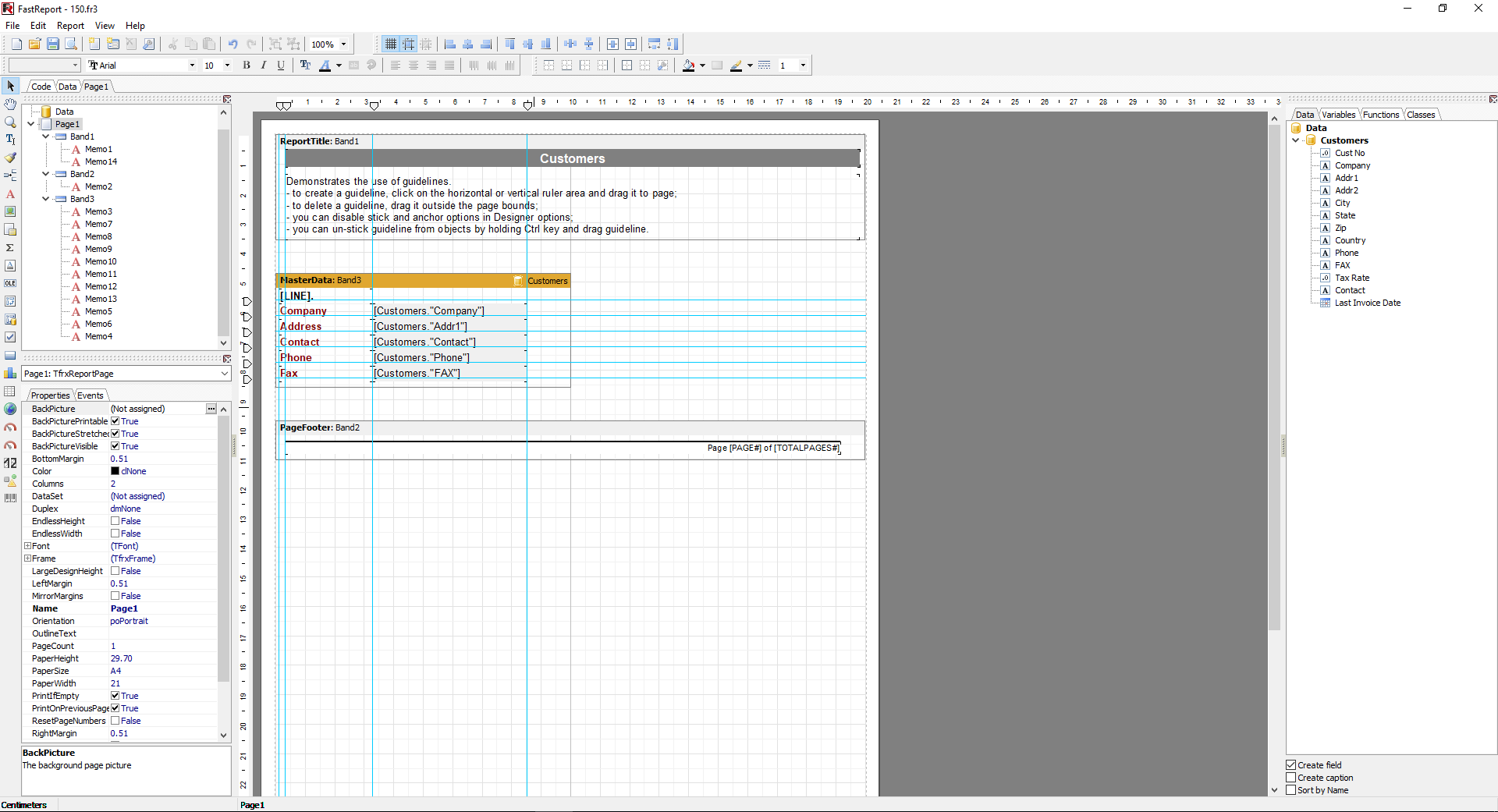This screenshot has height=812, width=1498.
Task: Select the Map globe object tool
Action: 10,409
